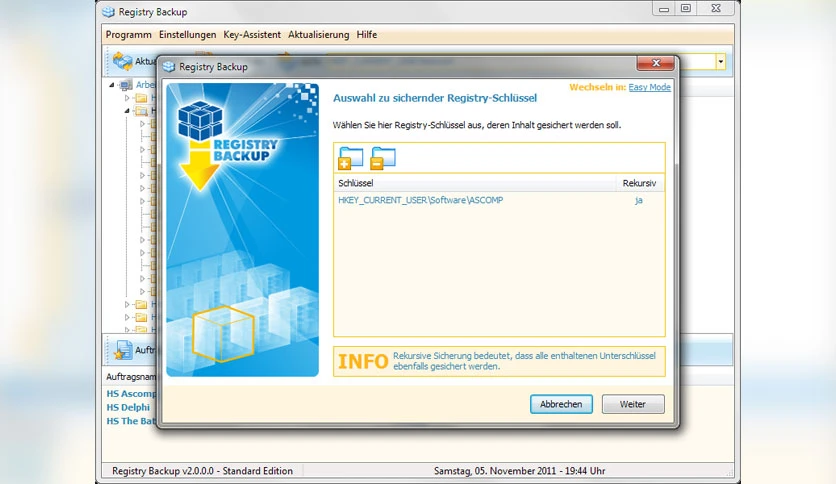Click the Auftragsname column header in main window
This screenshot has width=836, height=484.
(x=131, y=377)
